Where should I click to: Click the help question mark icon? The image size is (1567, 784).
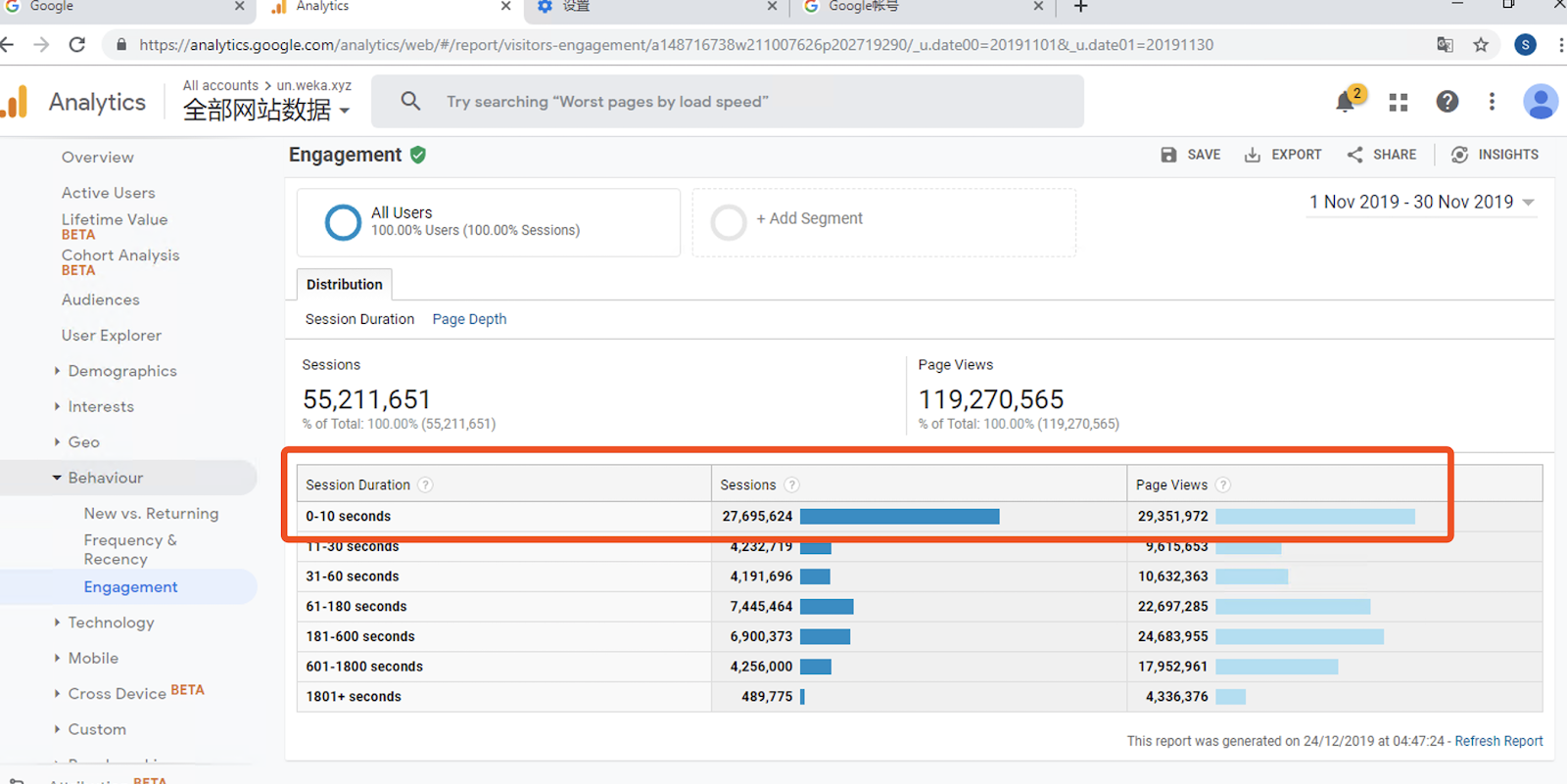click(1447, 102)
